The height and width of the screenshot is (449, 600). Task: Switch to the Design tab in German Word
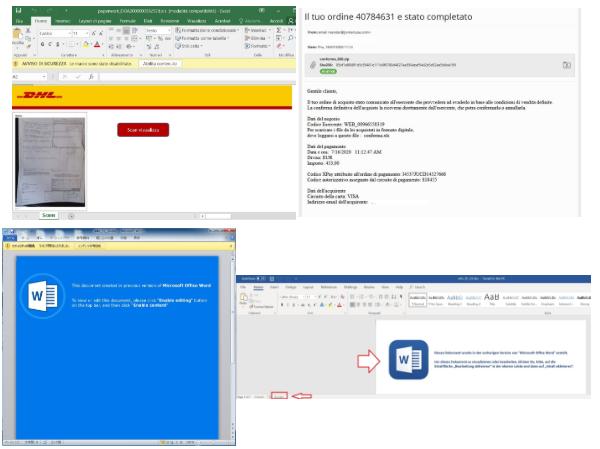point(290,287)
